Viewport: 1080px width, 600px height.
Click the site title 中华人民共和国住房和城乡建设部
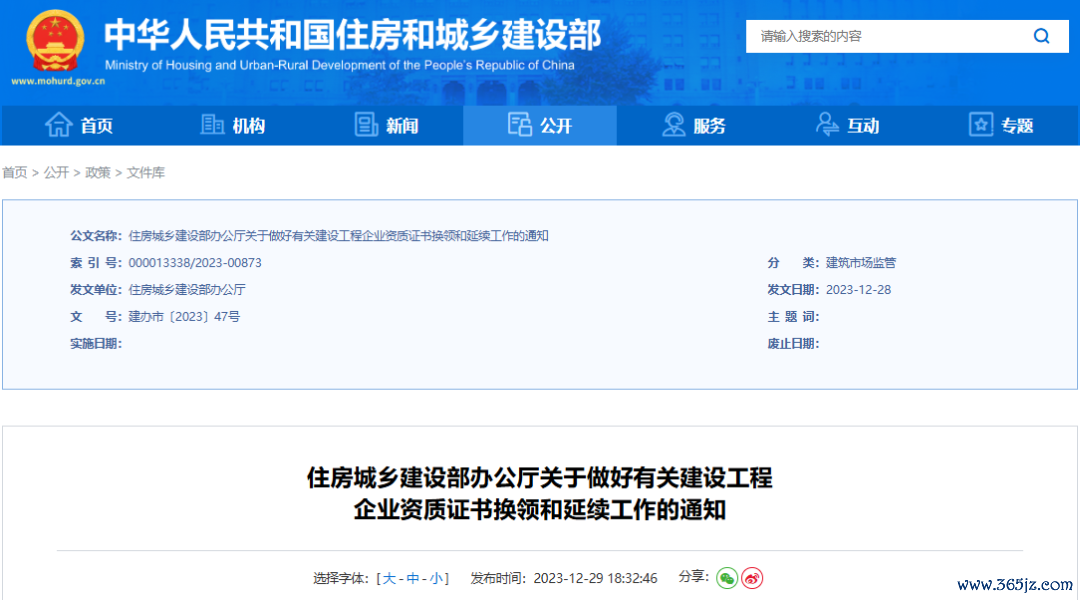coord(353,34)
